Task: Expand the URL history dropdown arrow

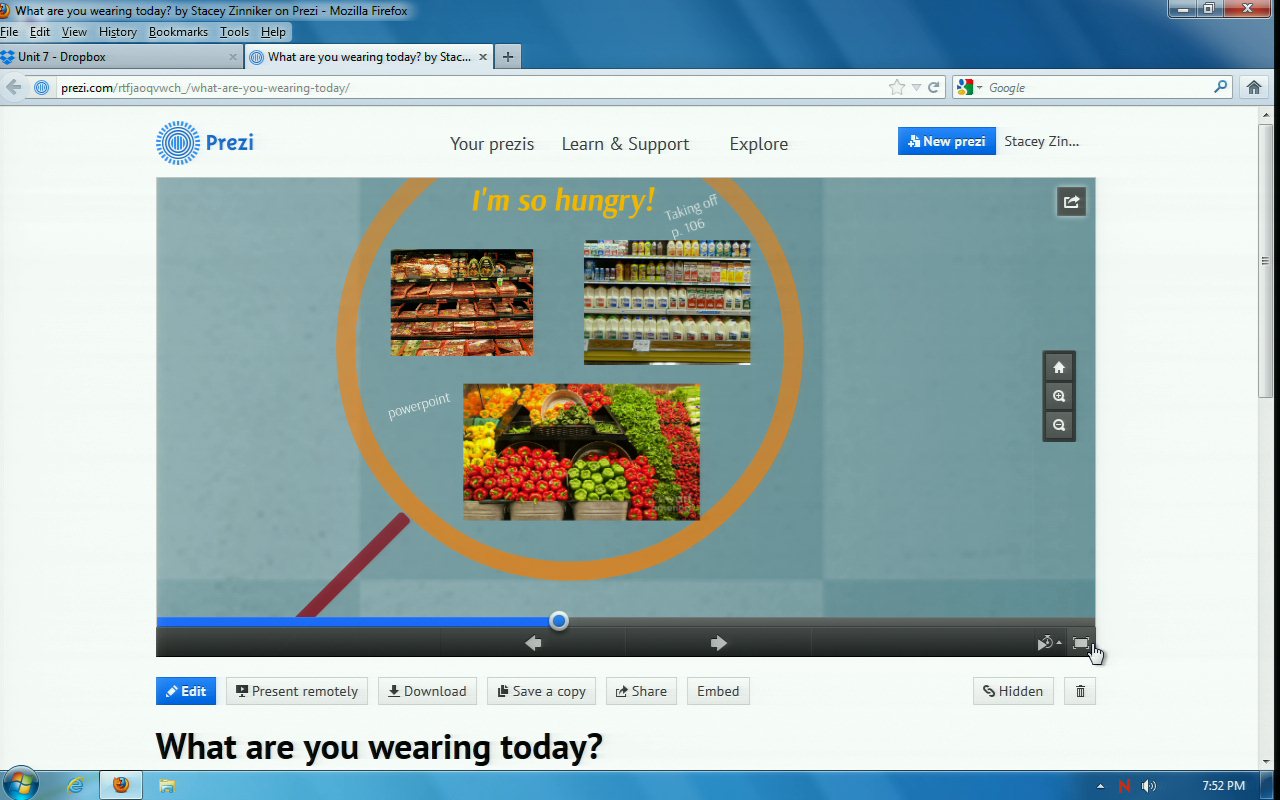Action: pos(916,88)
